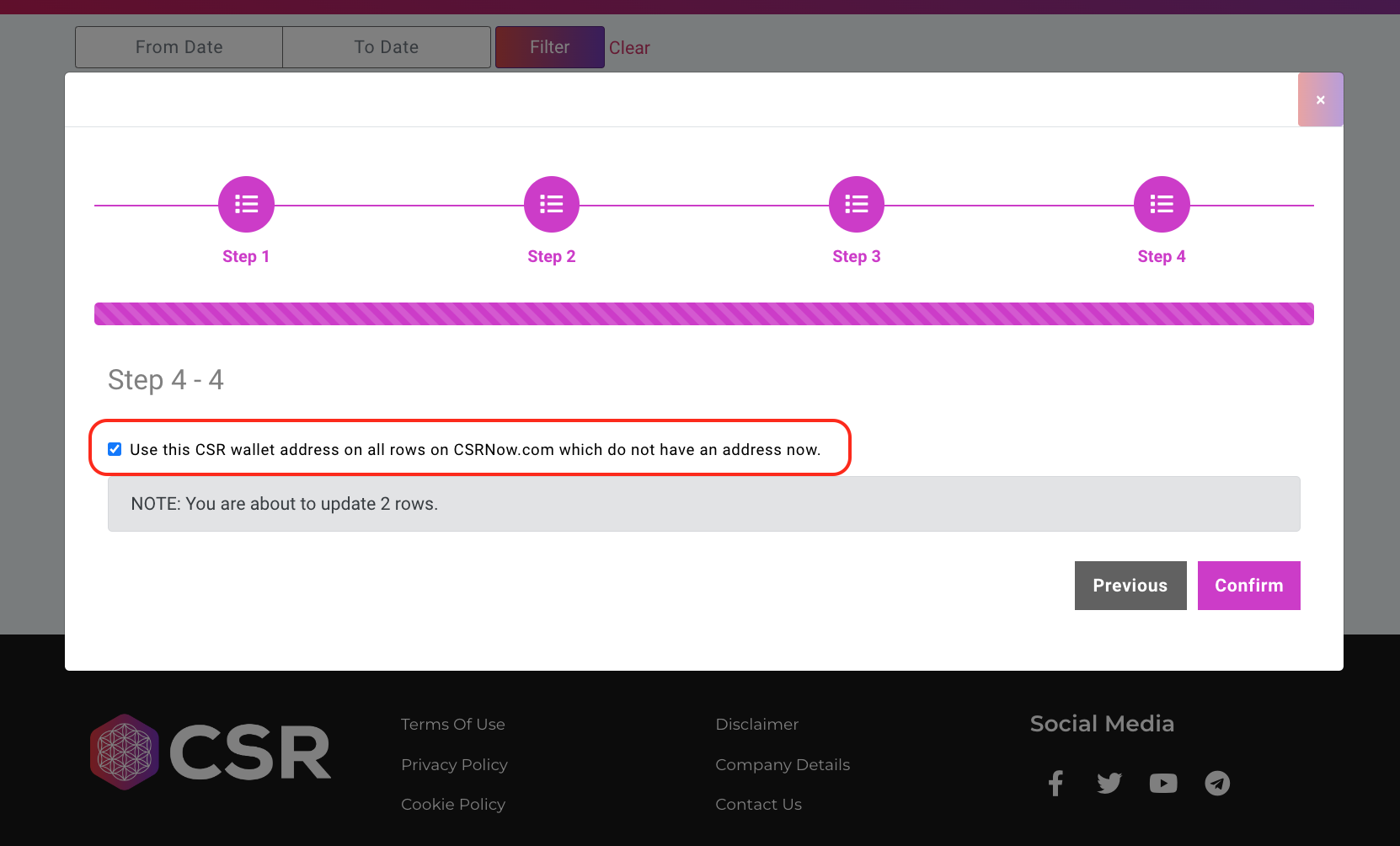The width and height of the screenshot is (1400, 846).
Task: Select the Step 2 wizard icon
Action: pyautogui.click(x=551, y=204)
